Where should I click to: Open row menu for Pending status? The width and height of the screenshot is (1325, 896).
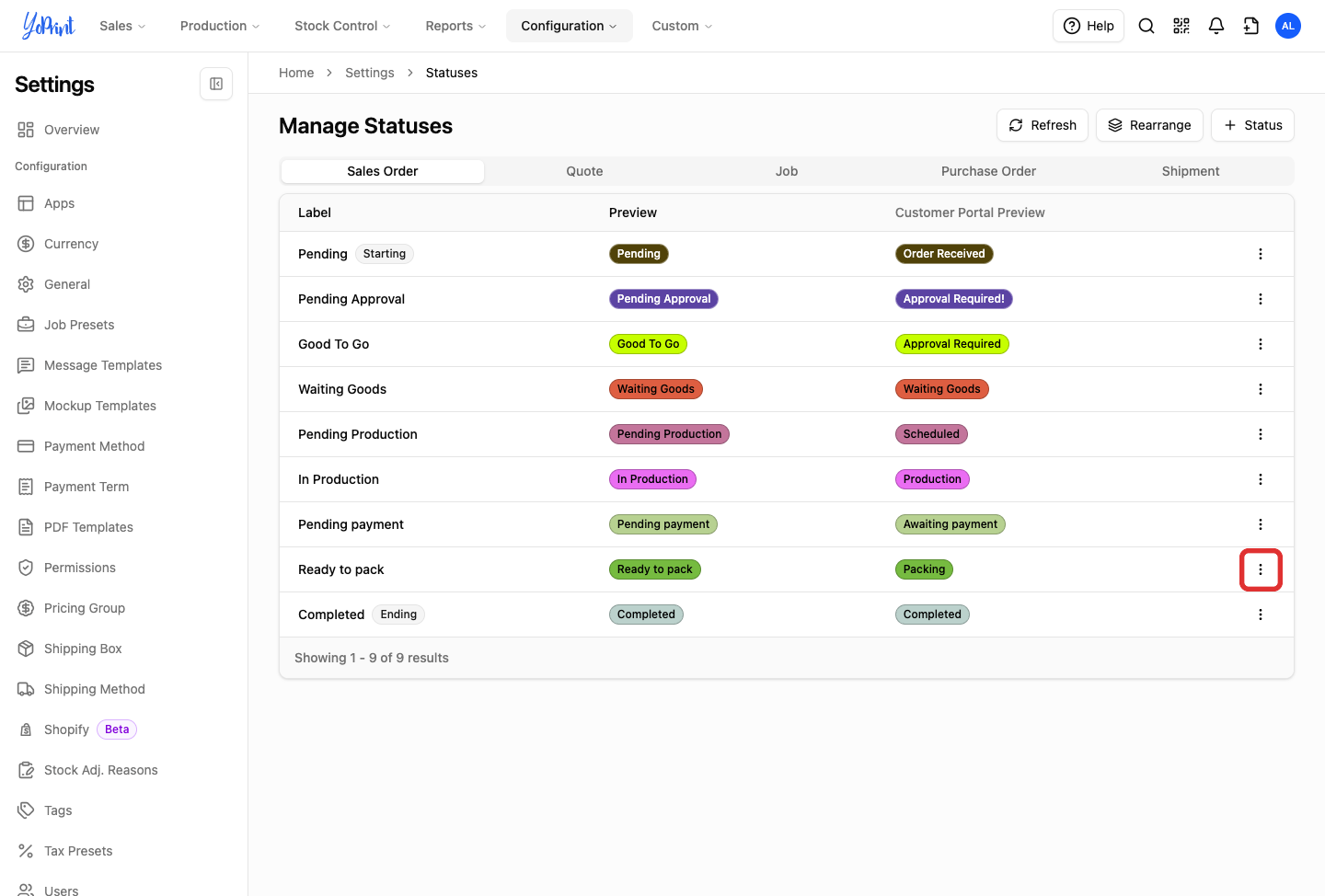1261,254
